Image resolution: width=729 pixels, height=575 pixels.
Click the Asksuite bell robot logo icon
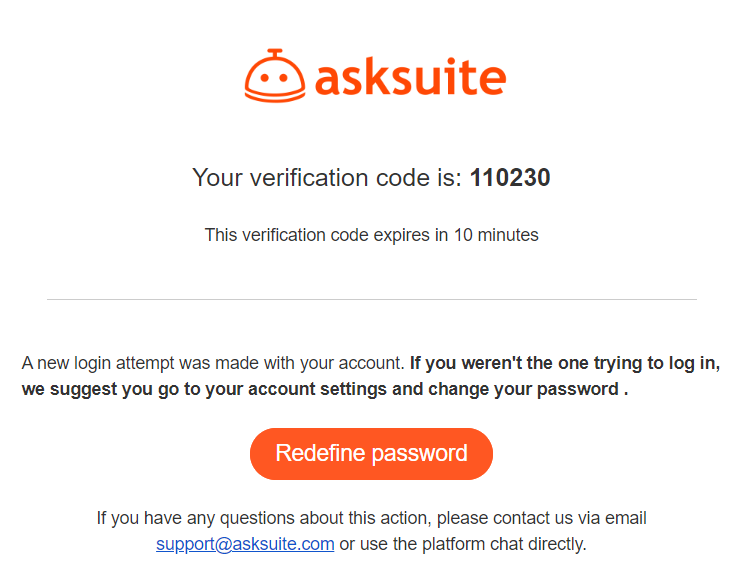point(275,75)
